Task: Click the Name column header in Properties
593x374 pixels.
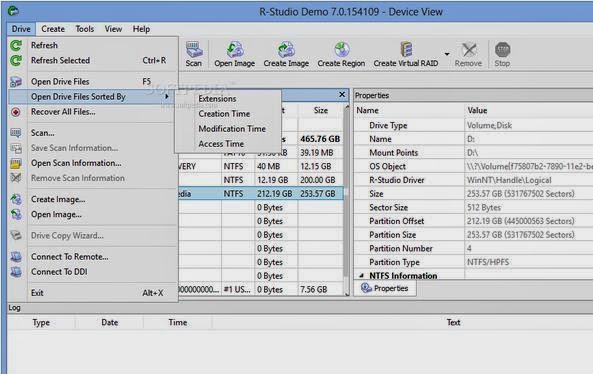Action: [x=409, y=110]
